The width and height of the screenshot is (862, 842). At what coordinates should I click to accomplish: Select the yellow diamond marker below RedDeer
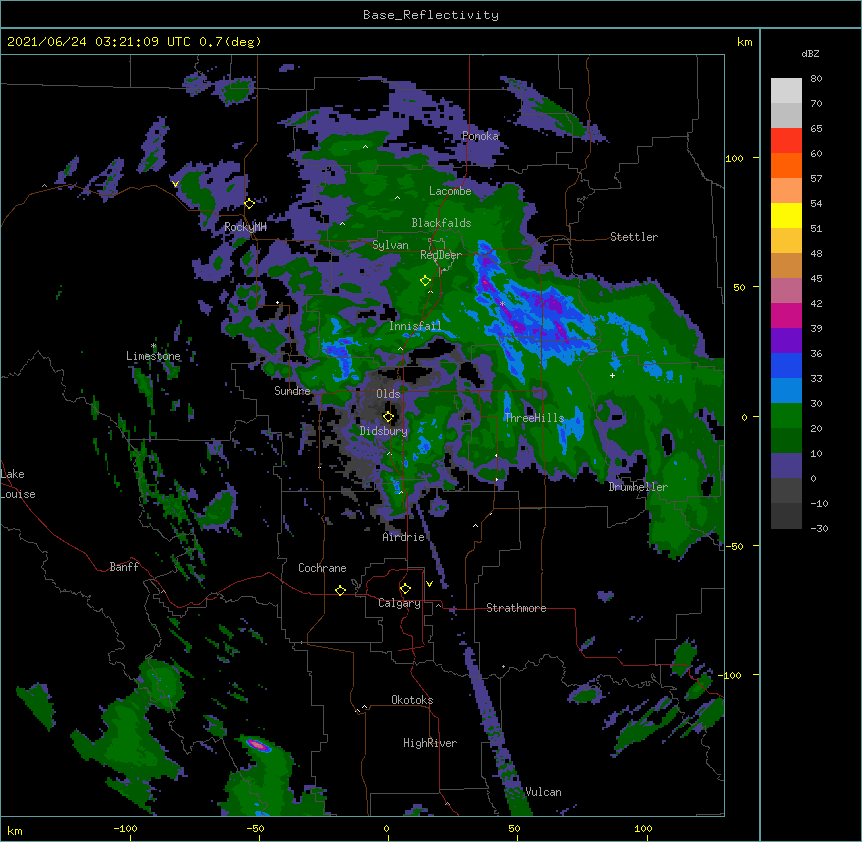click(425, 281)
